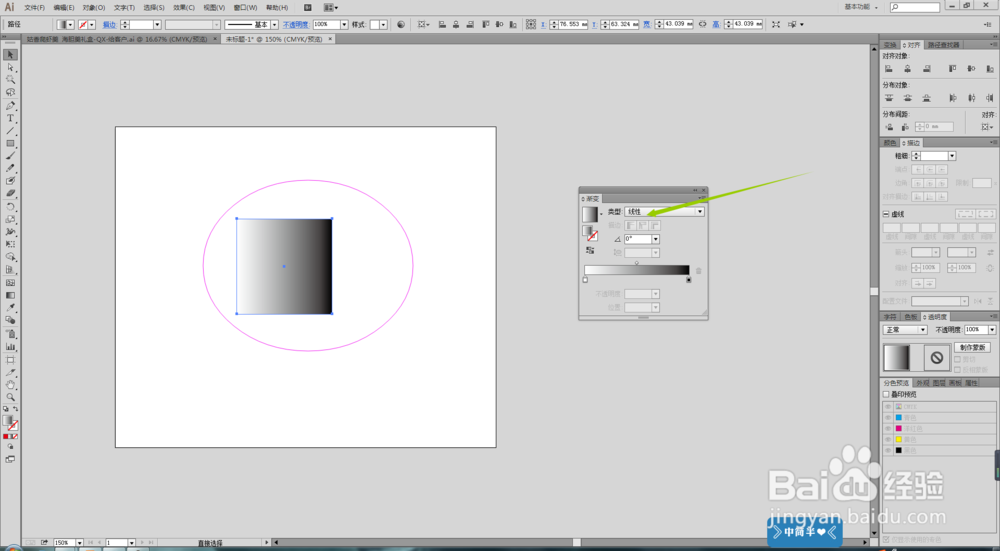Select the Eyedropper tool
The image size is (1000, 551).
[10, 308]
